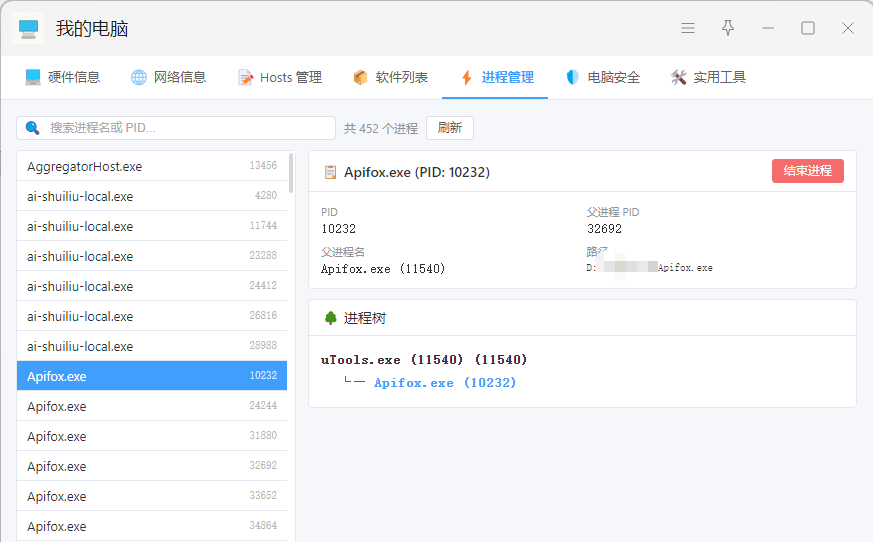873x542 pixels.
Task: Select Apifox.exe with PID 32692
Action: point(152,466)
